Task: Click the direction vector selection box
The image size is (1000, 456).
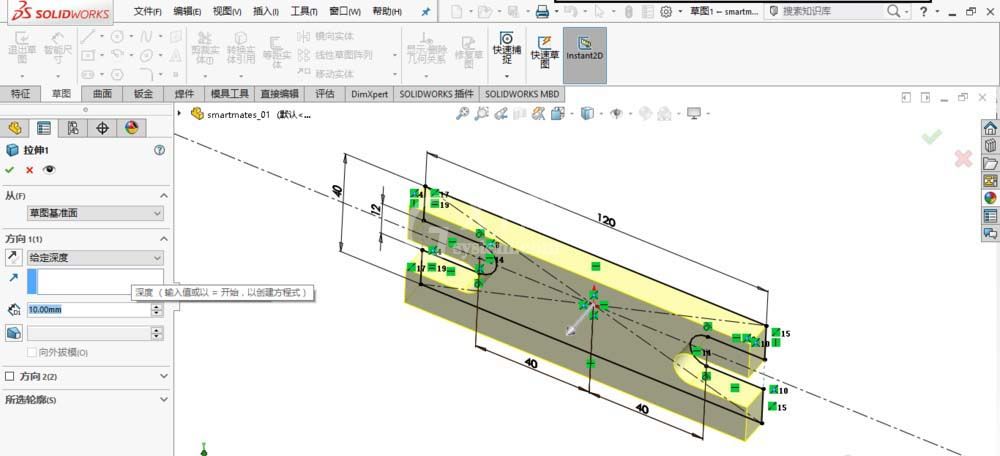Action: (x=95, y=281)
